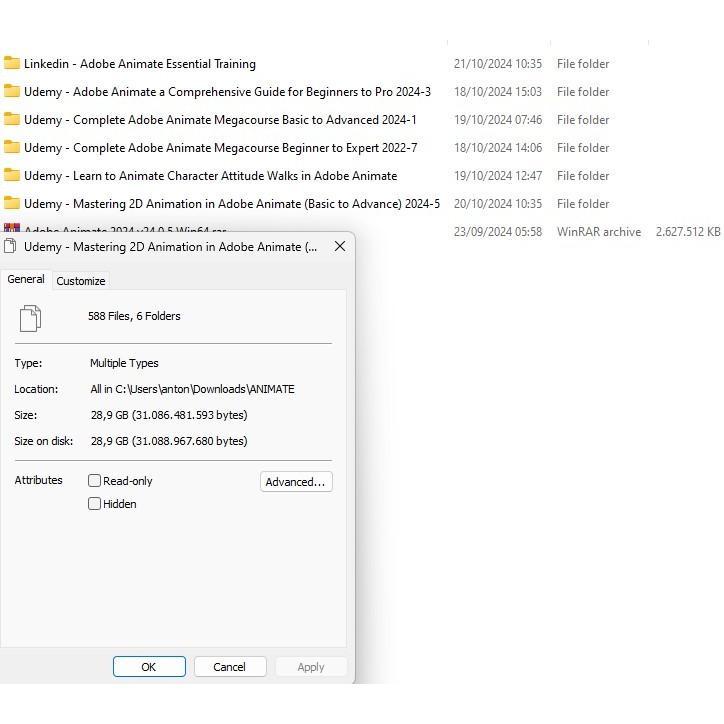The image size is (724, 724).
Task: Click the Linkedin Adobe Animate Essential Training folder icon
Action: pyautogui.click(x=12, y=63)
